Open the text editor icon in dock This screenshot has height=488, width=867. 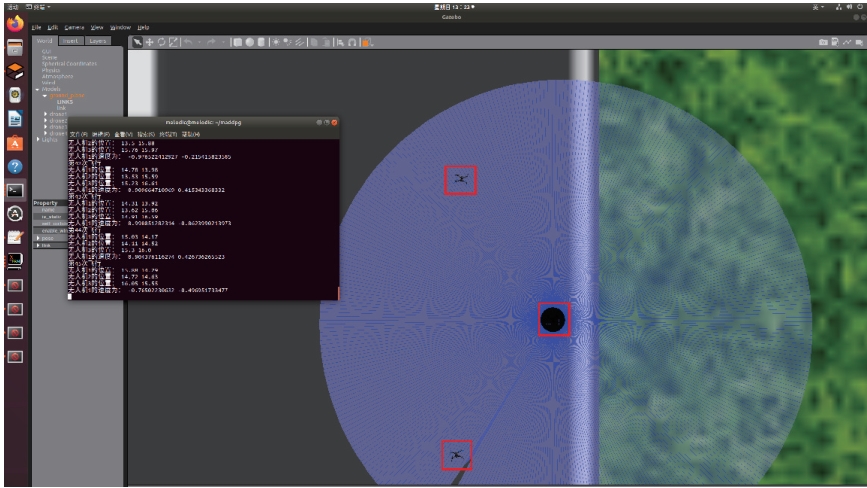15,238
